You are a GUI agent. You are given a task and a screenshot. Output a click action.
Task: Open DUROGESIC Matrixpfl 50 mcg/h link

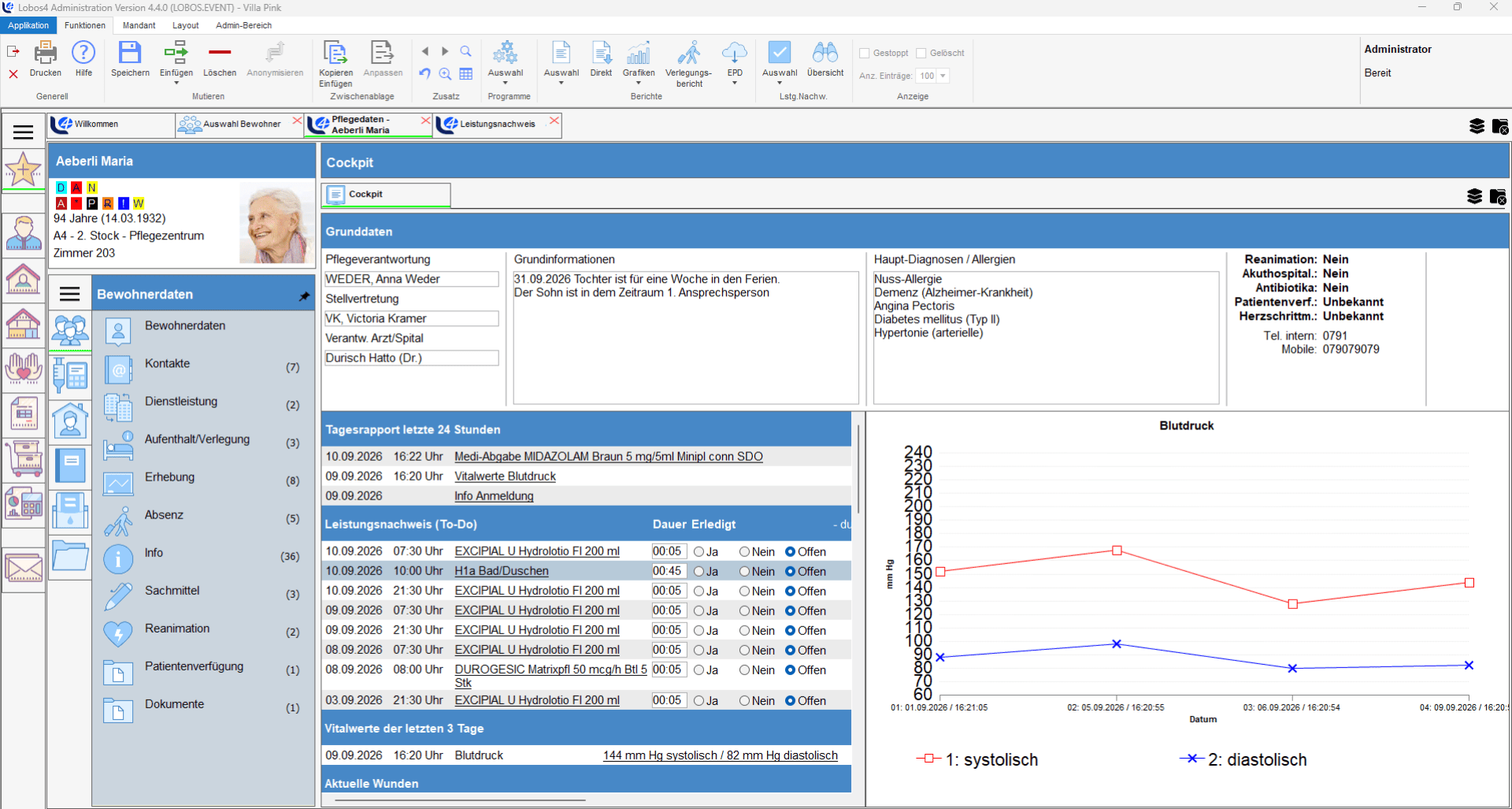click(x=550, y=675)
